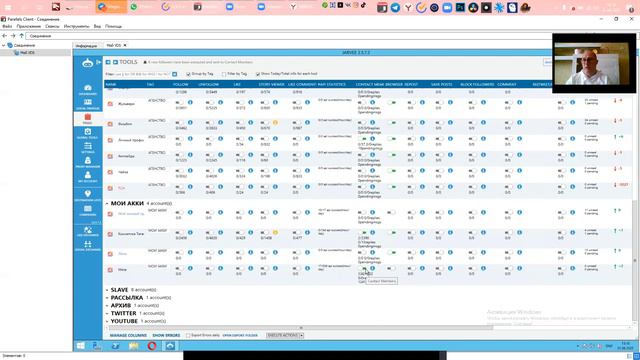Click the horizontal scrollbar of tools table
The width and height of the screenshot is (640, 360).
click(x=301, y=328)
